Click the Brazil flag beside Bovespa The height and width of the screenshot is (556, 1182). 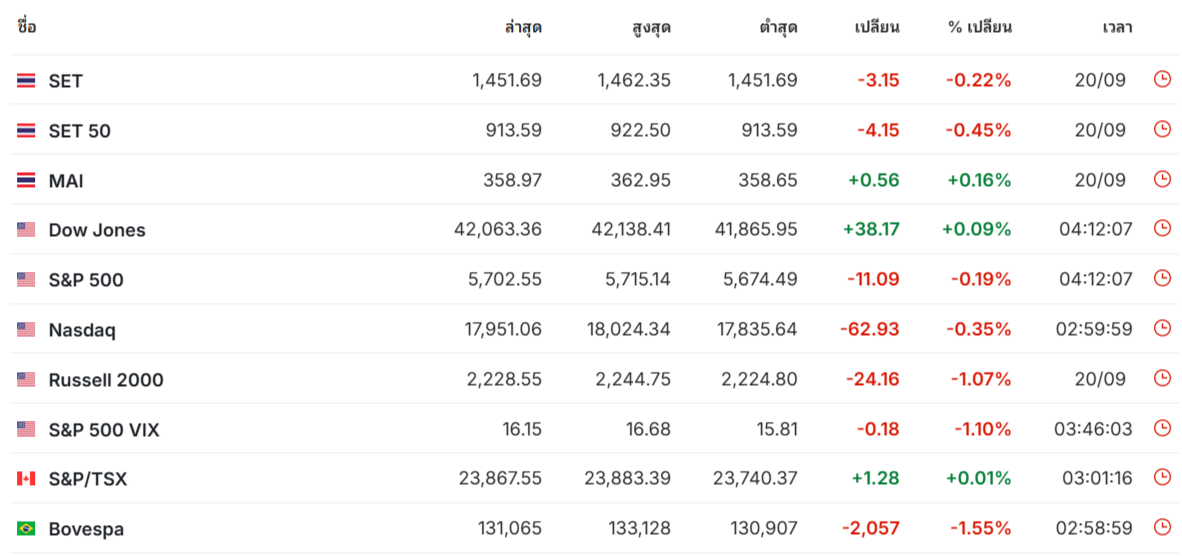[x=26, y=528]
